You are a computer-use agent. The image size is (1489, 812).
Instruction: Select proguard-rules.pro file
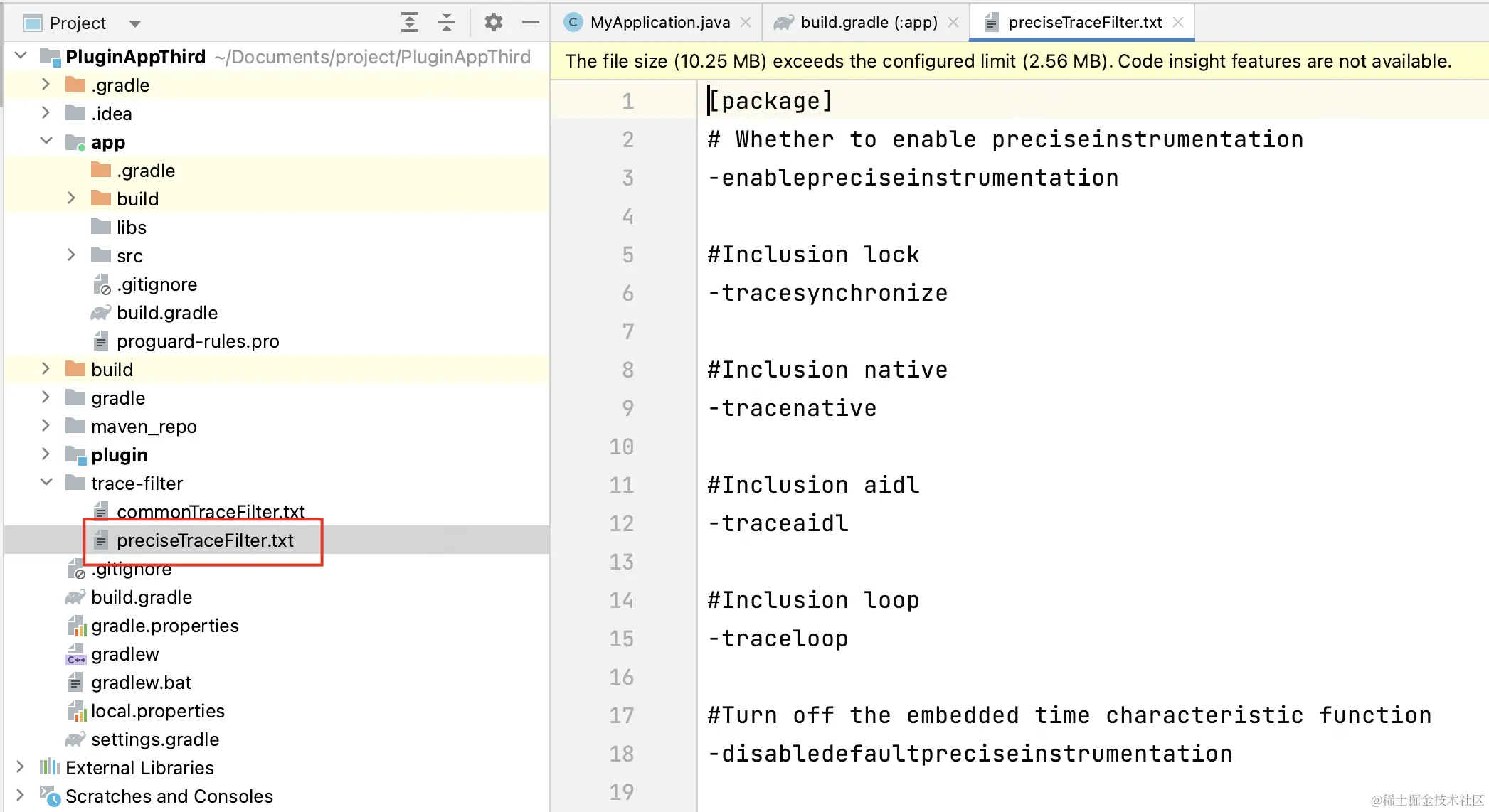pyautogui.click(x=197, y=341)
